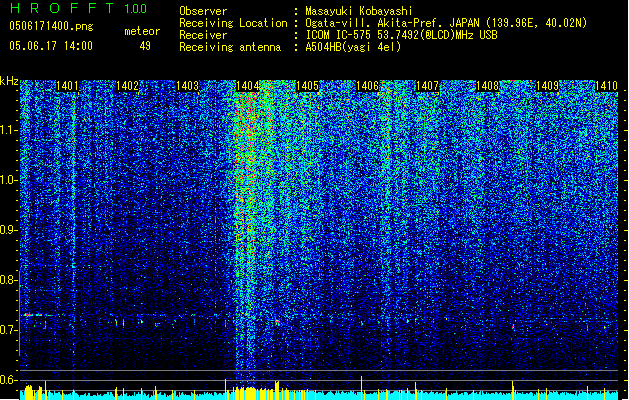Image resolution: width=629 pixels, height=400 pixels.
Task: Click the 1407 time marker
Action: 428,86
